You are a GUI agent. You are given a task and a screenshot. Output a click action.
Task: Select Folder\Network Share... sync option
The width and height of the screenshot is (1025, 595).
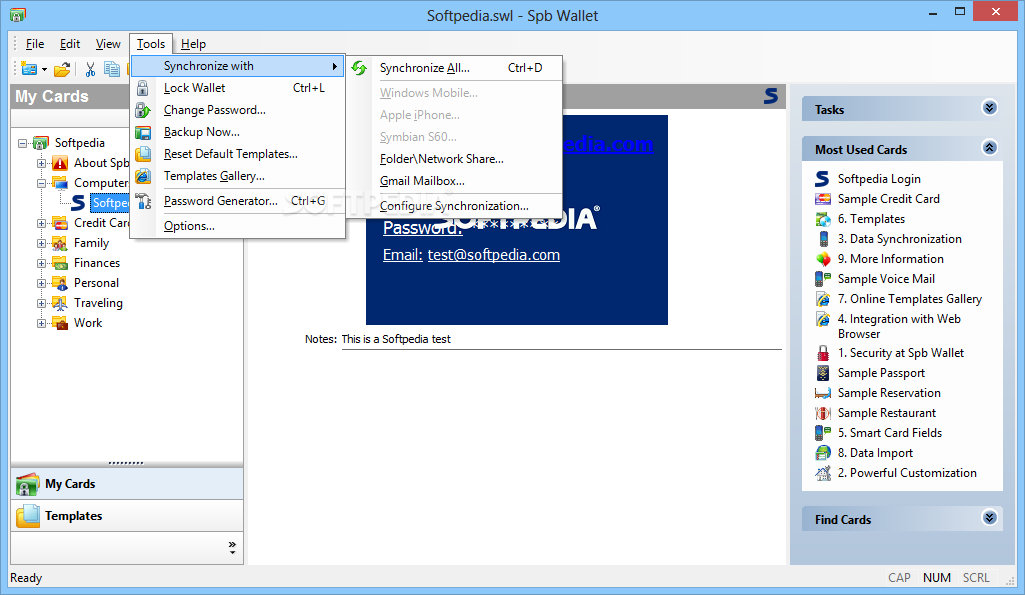tap(454, 159)
